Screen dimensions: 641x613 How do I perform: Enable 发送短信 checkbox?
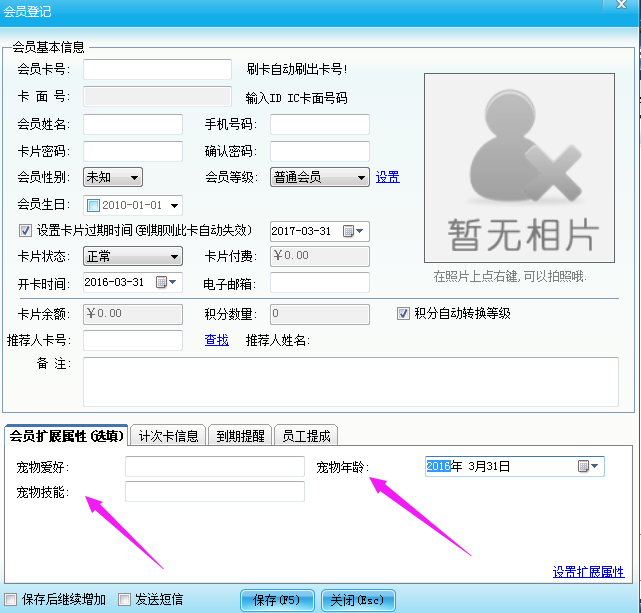coord(124,600)
